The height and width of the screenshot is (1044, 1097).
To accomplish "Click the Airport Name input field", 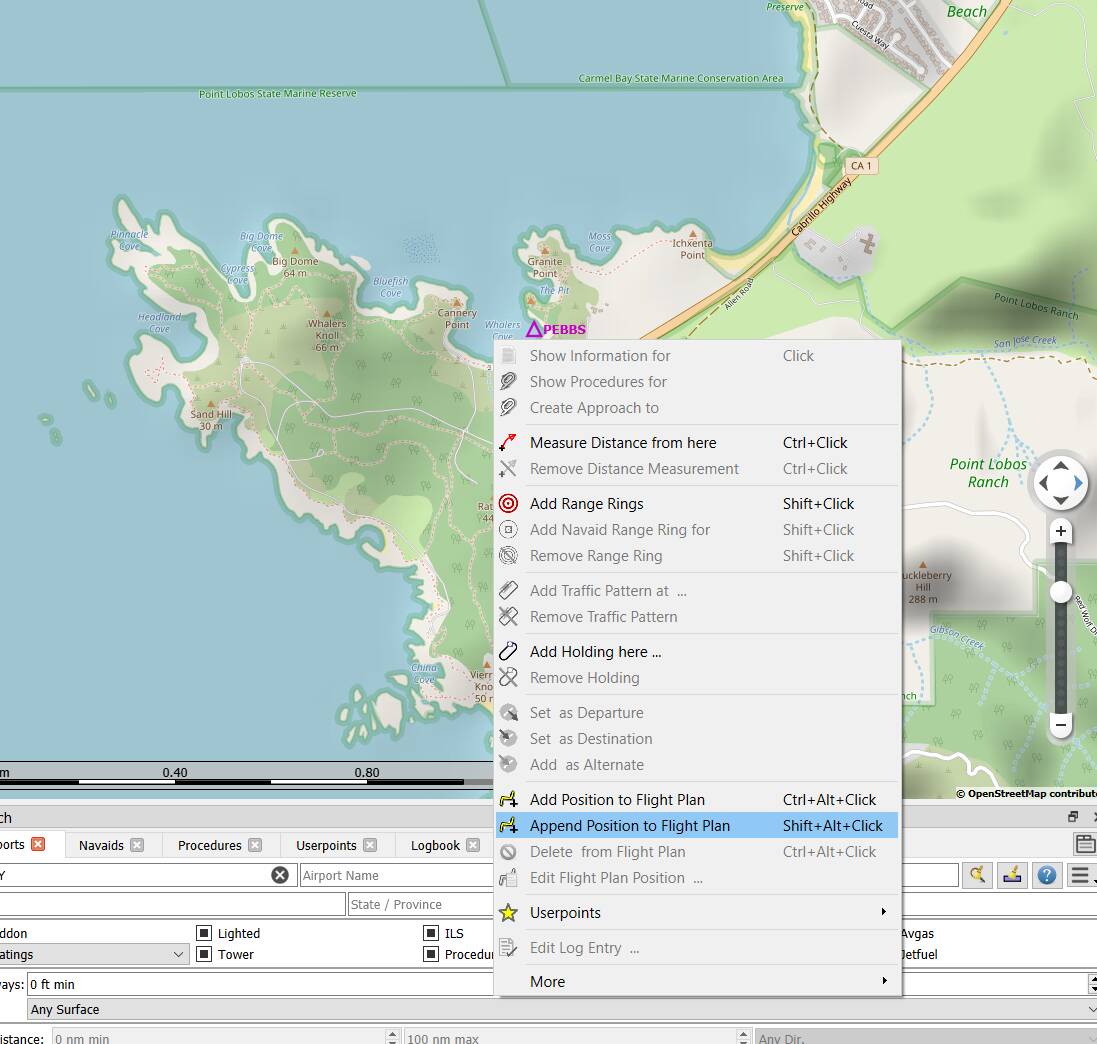I will pyautogui.click(x=397, y=875).
